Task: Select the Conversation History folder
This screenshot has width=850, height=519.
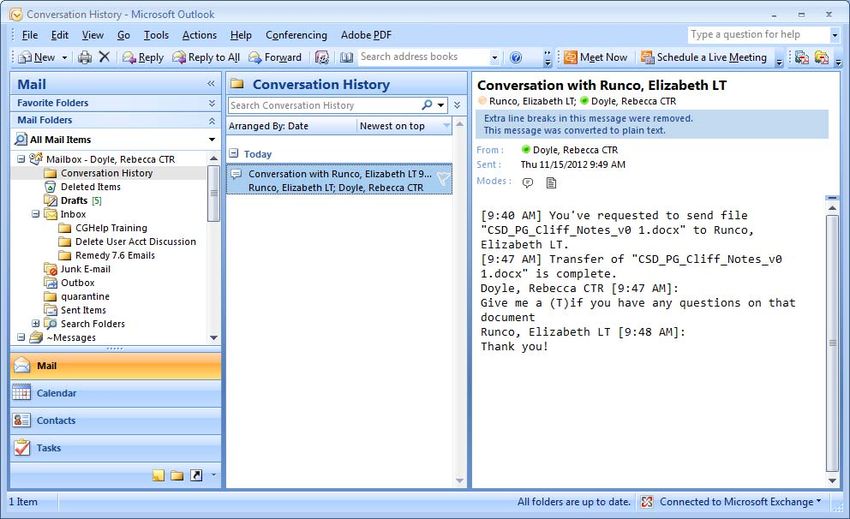Action: point(106,173)
